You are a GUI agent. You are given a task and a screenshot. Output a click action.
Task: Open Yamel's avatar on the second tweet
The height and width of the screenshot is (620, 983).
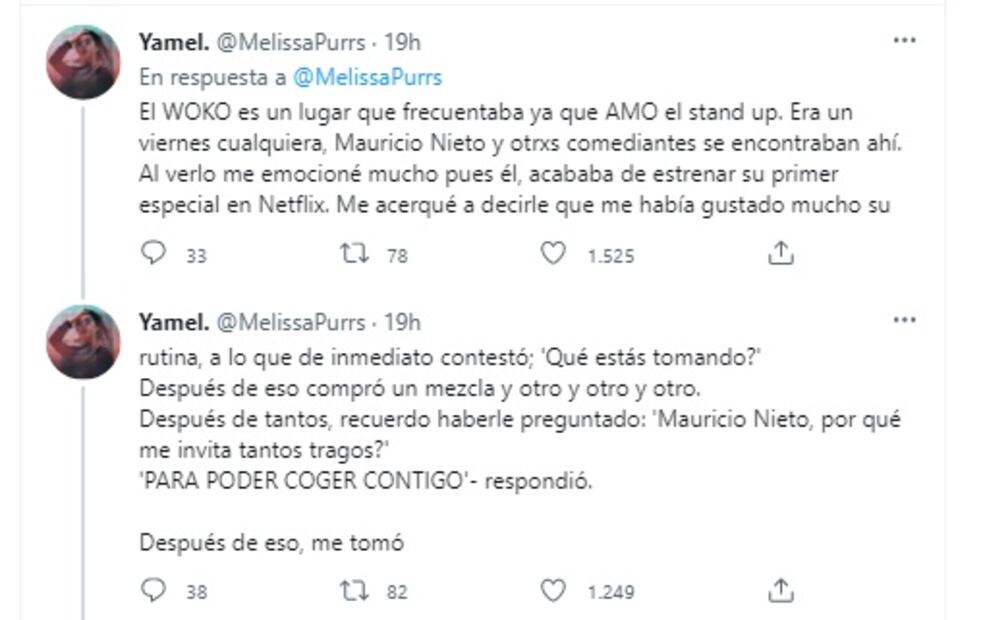point(83,342)
